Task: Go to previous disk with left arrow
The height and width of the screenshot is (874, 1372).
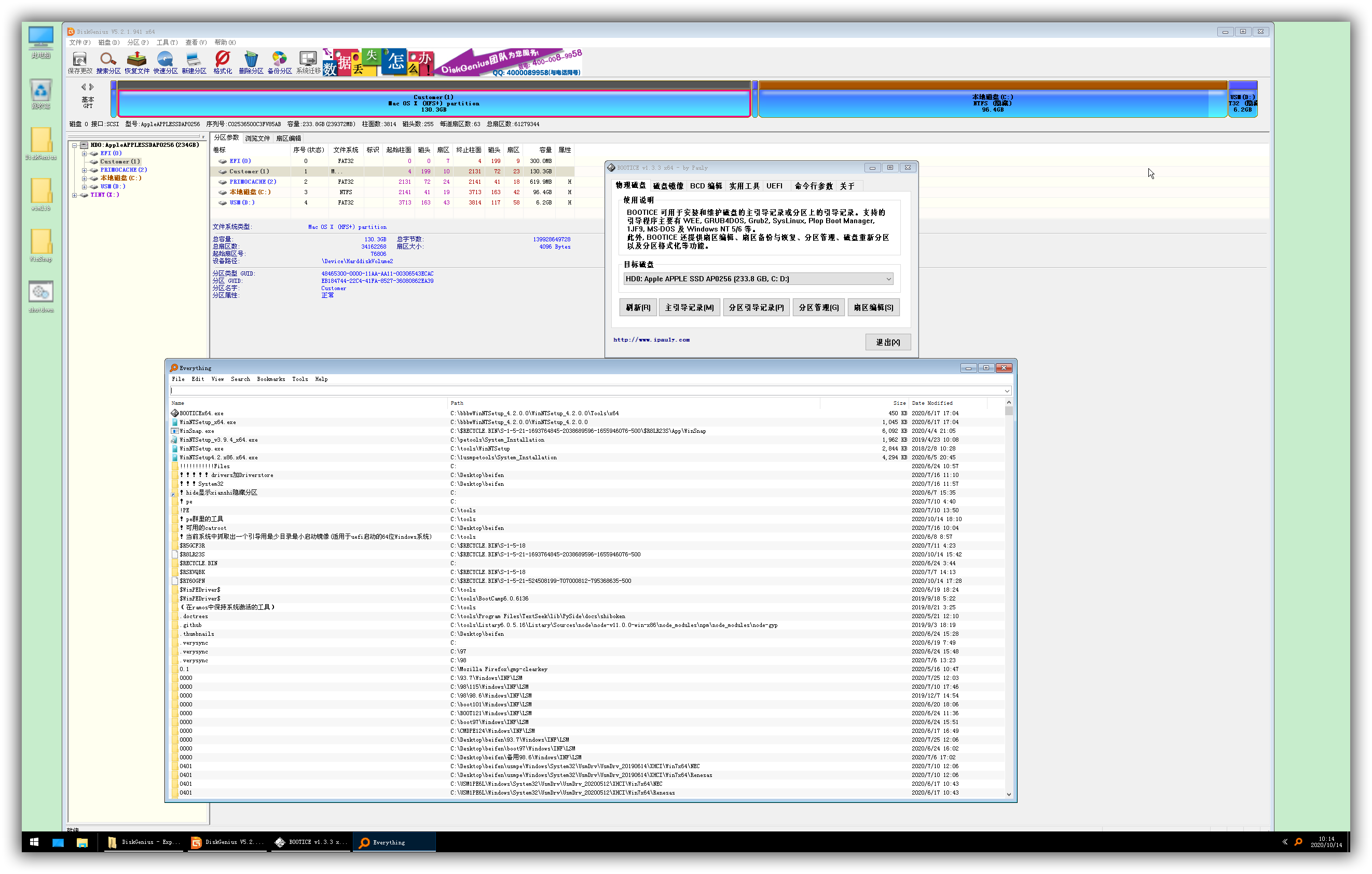Action: [83, 87]
